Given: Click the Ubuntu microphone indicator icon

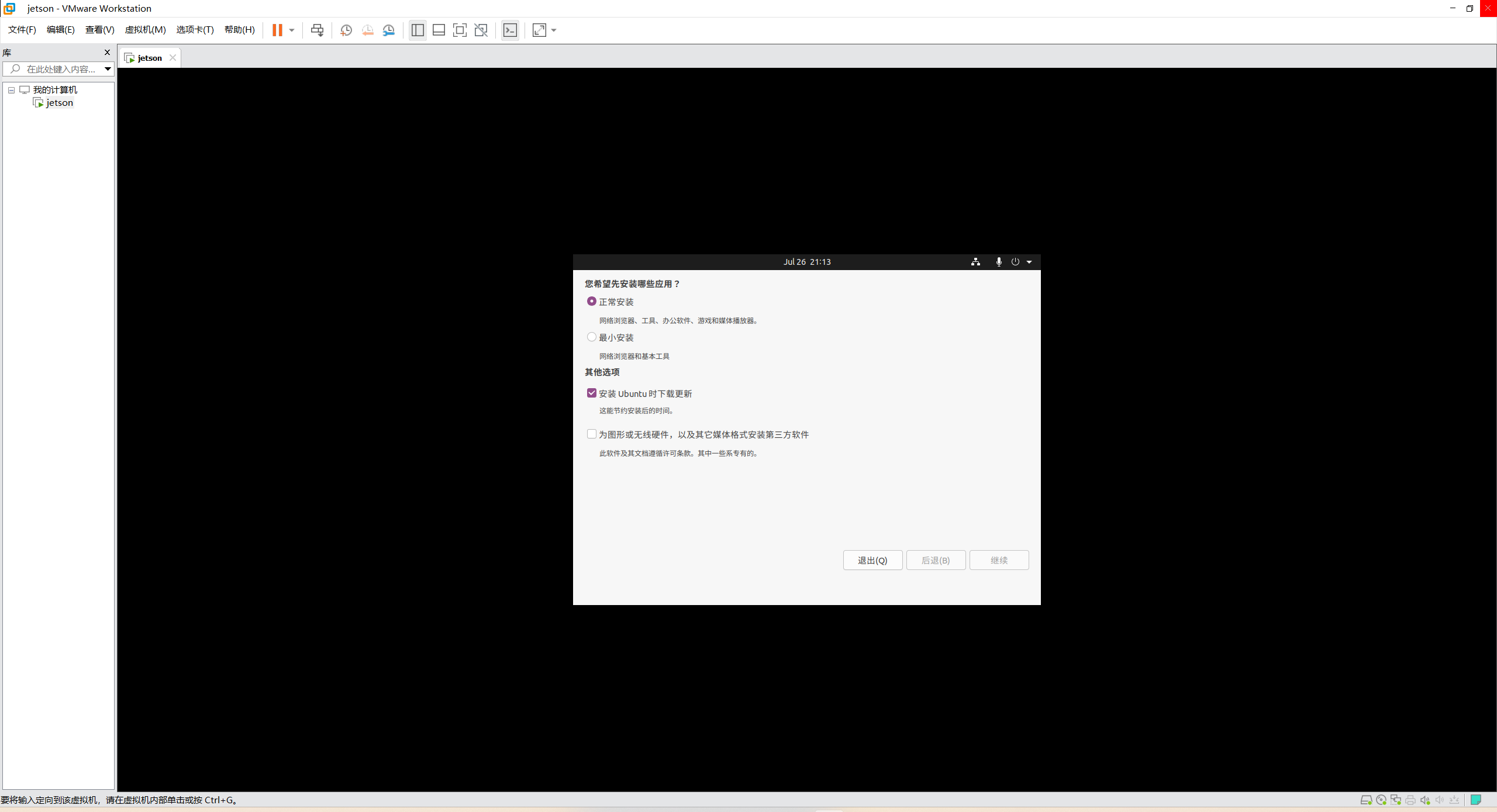Looking at the screenshot, I should [x=999, y=262].
